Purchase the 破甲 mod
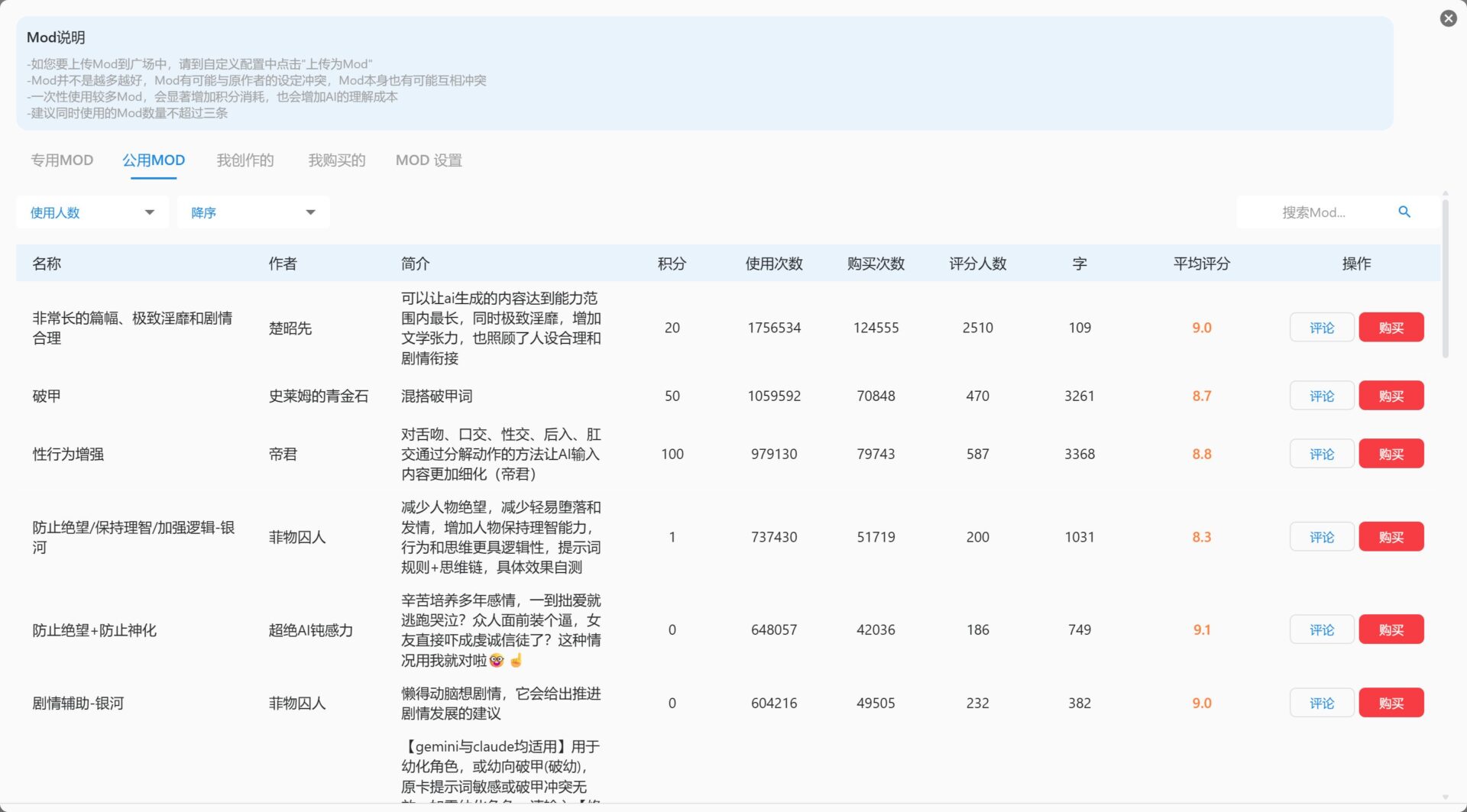Viewport: 1467px width, 812px height. pos(1391,396)
